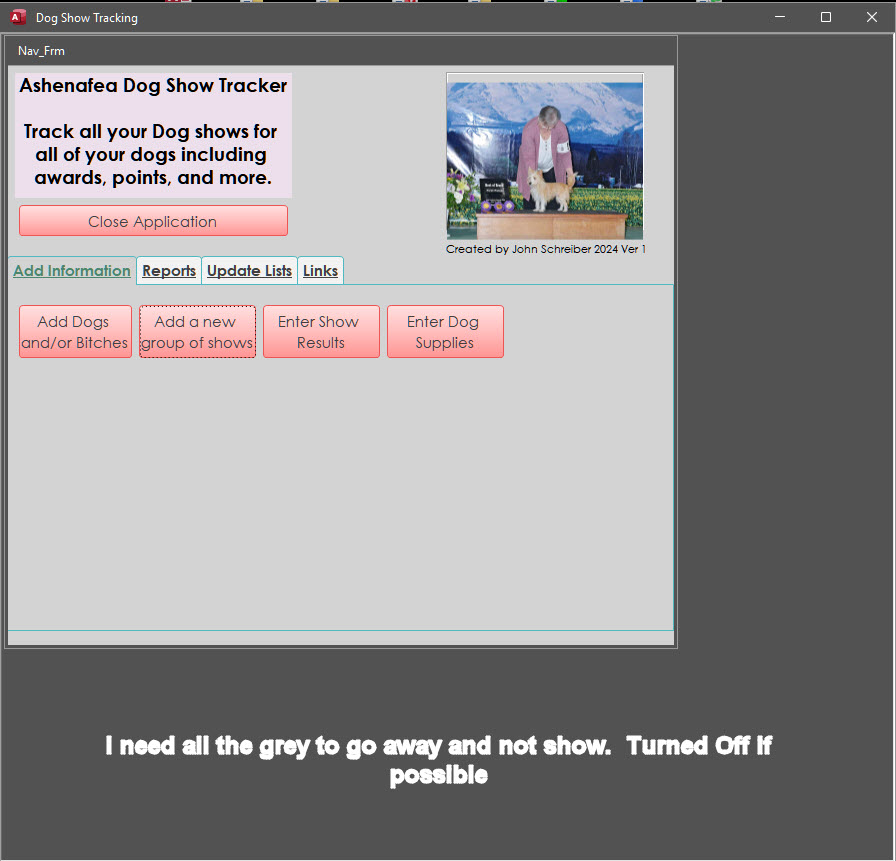Open the Enter Show Results form
This screenshot has height=861, width=896.
click(x=320, y=332)
